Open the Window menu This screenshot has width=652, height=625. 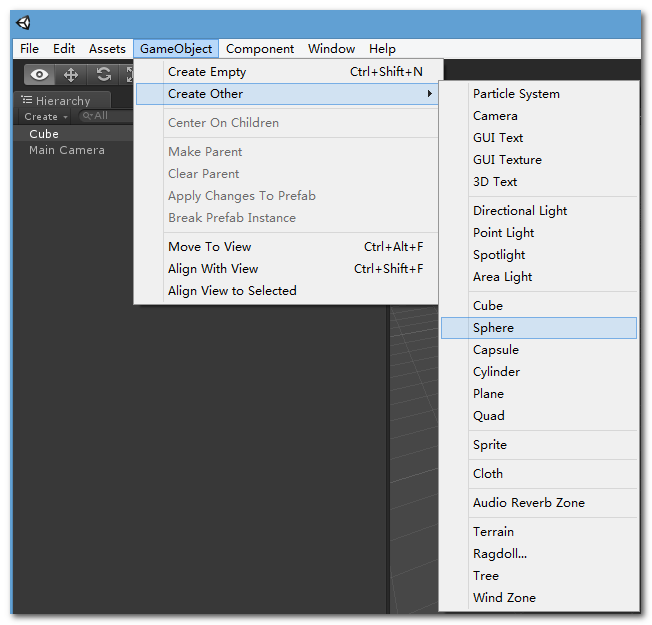[x=331, y=49]
